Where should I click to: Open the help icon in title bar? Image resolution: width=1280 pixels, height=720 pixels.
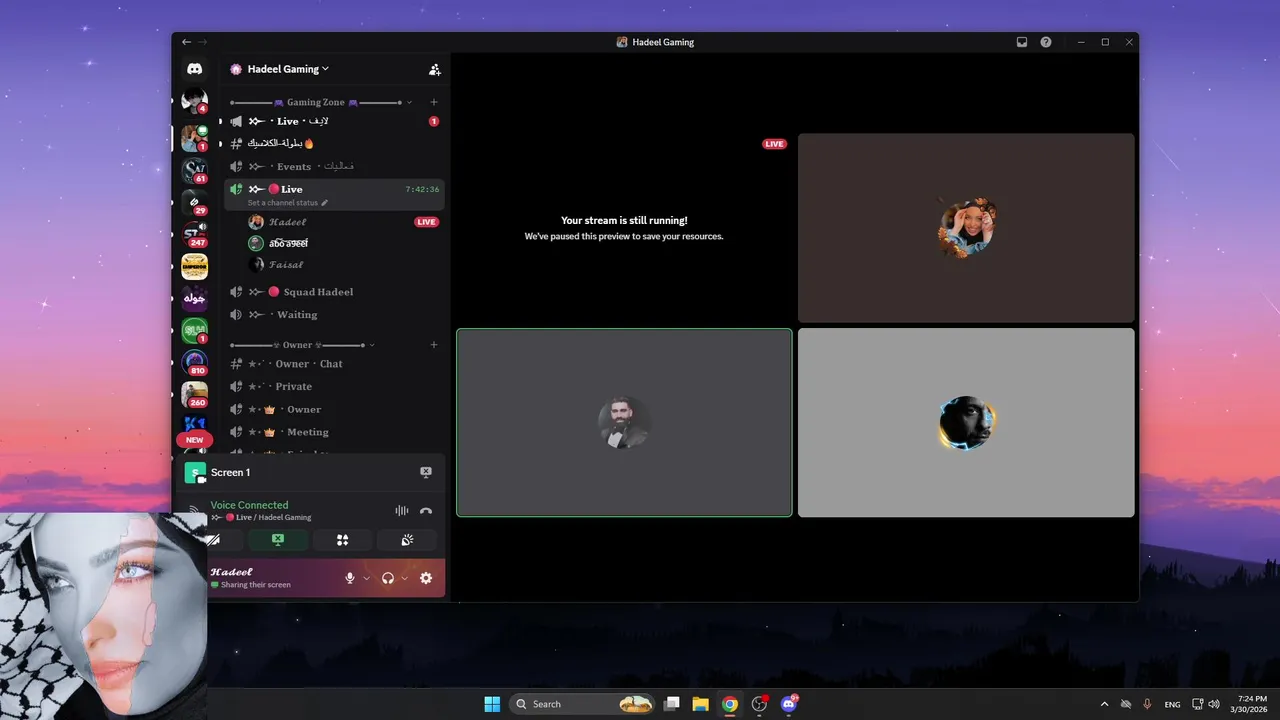tap(1046, 42)
